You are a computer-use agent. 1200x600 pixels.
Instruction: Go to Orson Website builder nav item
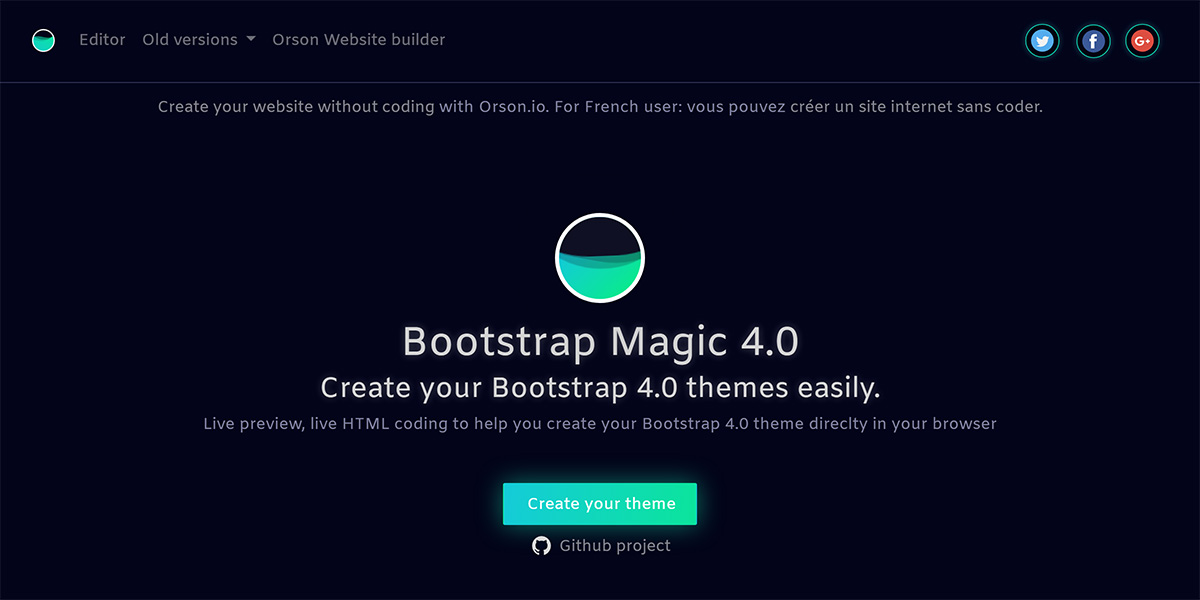point(358,40)
